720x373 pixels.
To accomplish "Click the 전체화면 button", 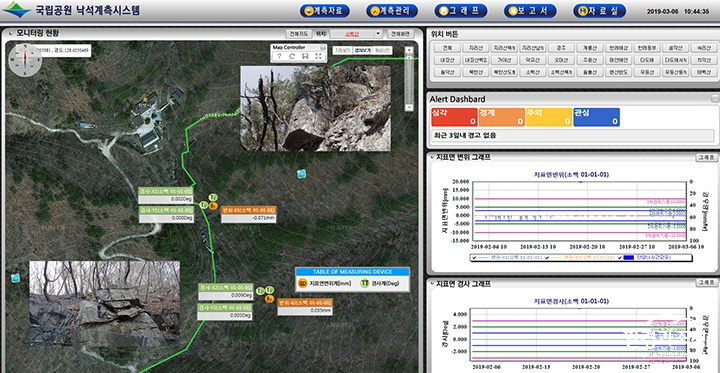I will 400,34.
